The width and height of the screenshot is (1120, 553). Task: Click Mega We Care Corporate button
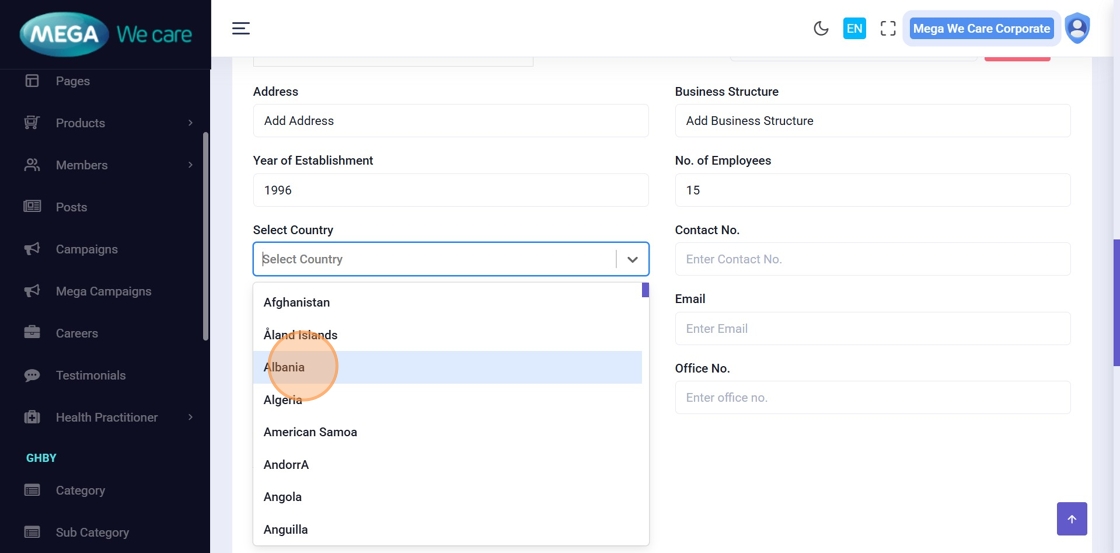coord(981,29)
